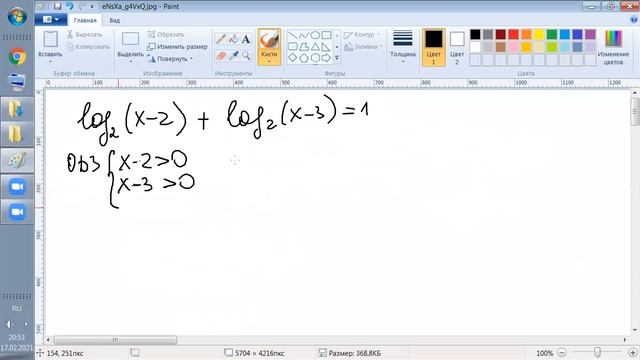
Task: Open the Paint file menu button
Action: point(51,19)
